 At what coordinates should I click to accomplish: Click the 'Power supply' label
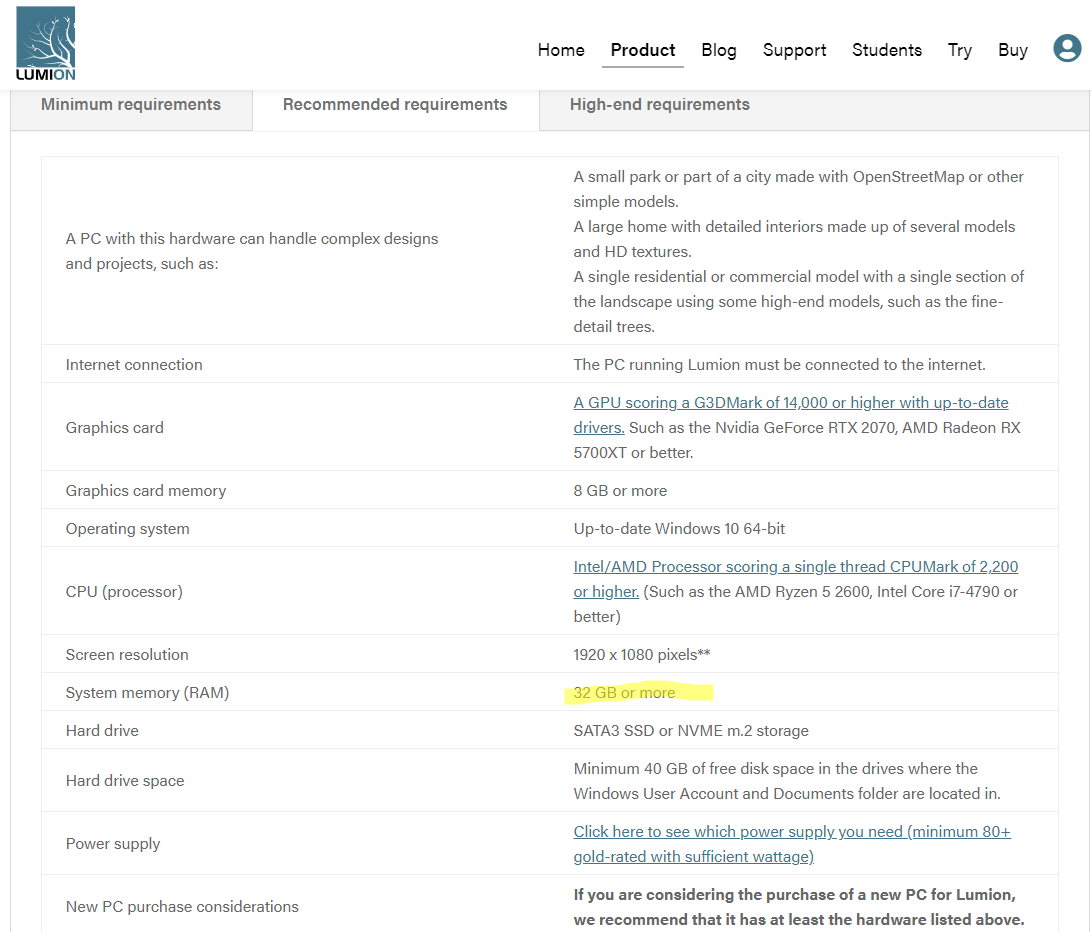point(113,844)
